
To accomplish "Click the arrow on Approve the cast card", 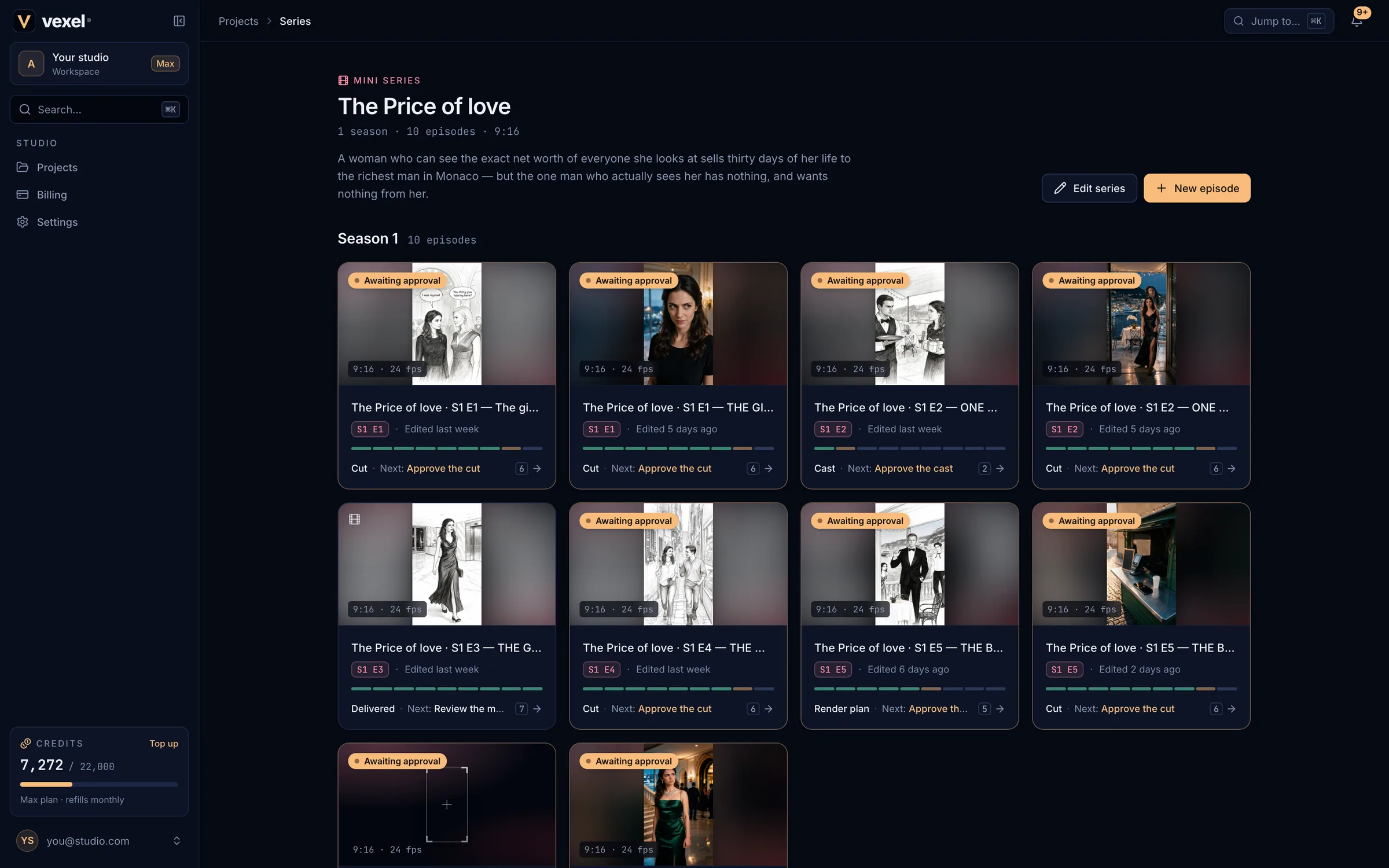I will click(1000, 468).
